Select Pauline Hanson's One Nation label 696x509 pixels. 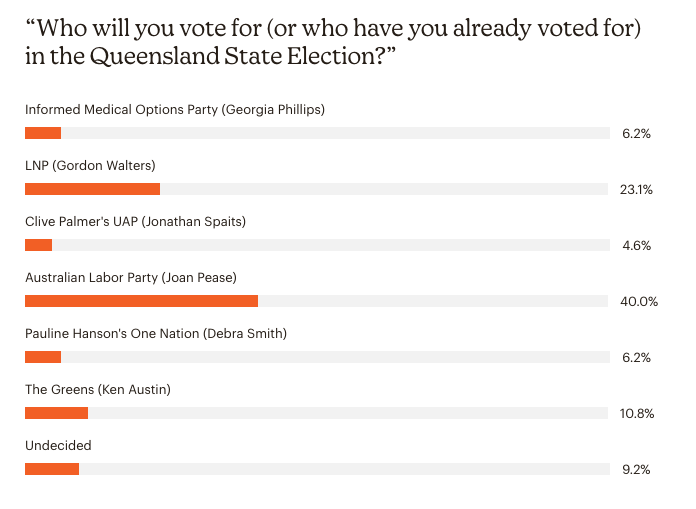pyautogui.click(x=156, y=334)
